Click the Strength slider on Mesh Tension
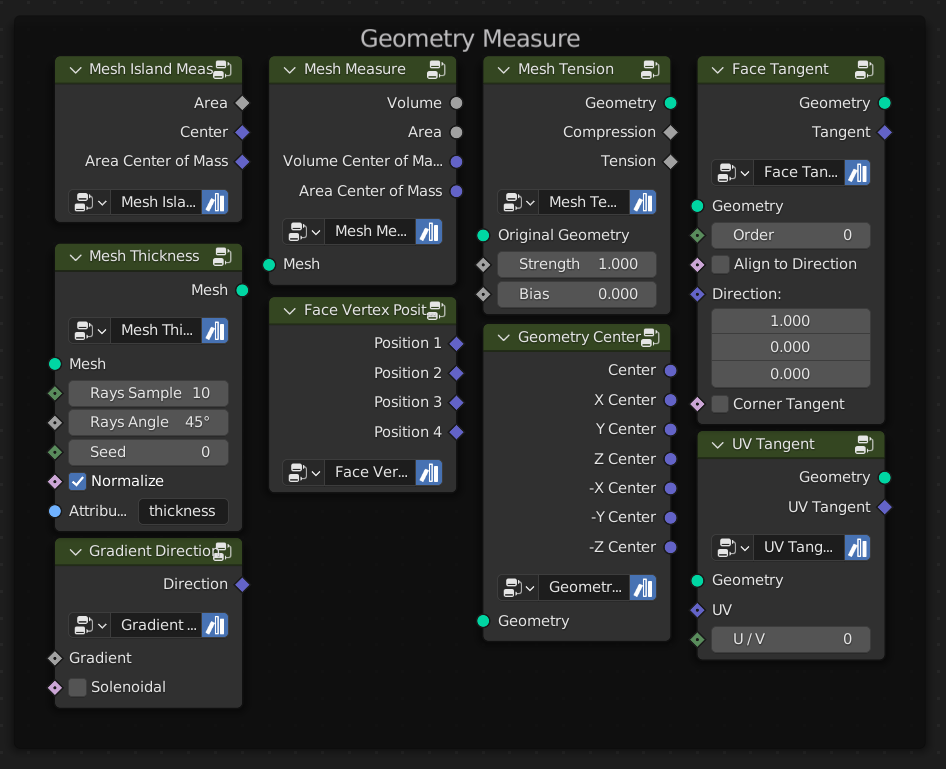 577,264
